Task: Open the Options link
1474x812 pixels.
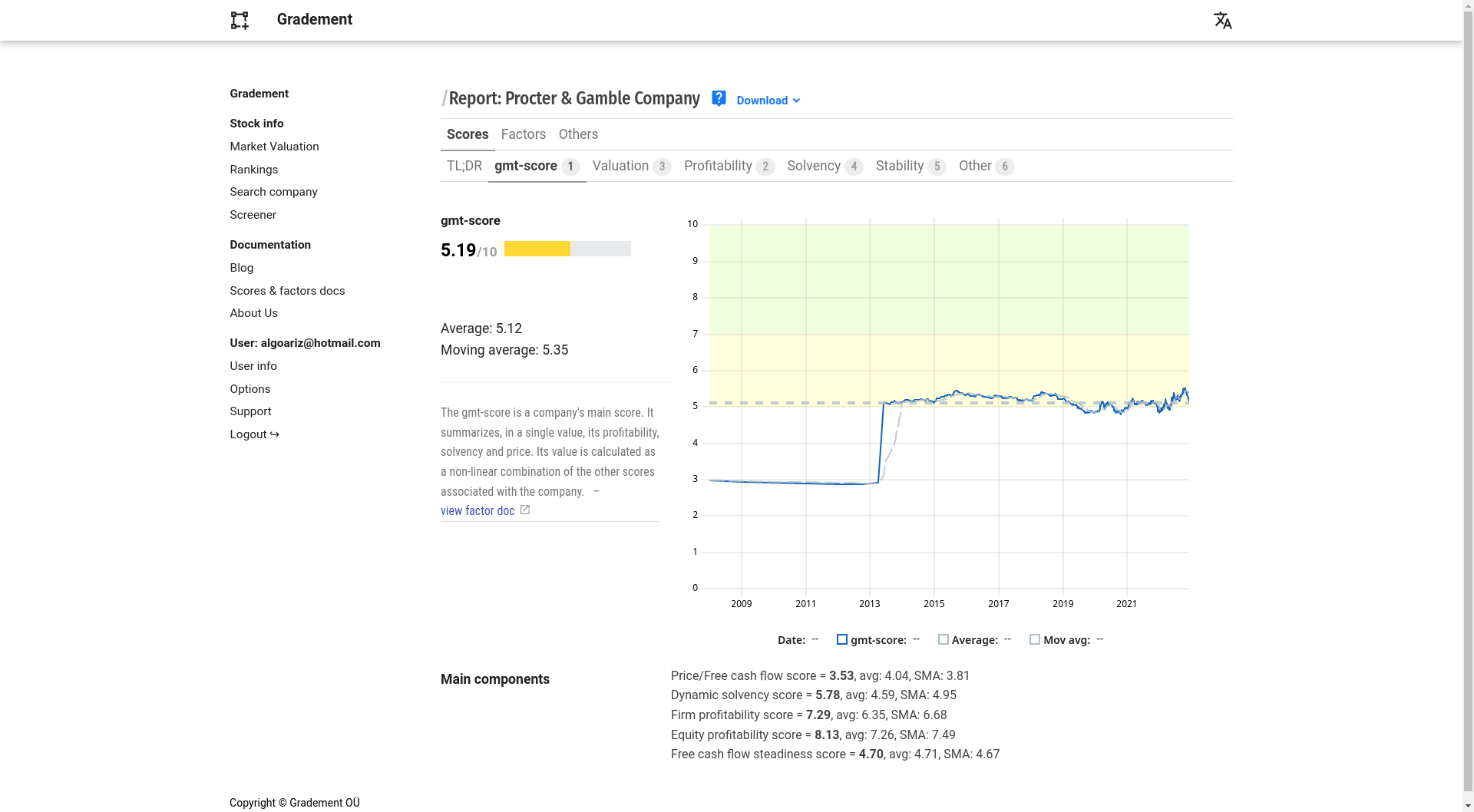Action: [x=250, y=389]
